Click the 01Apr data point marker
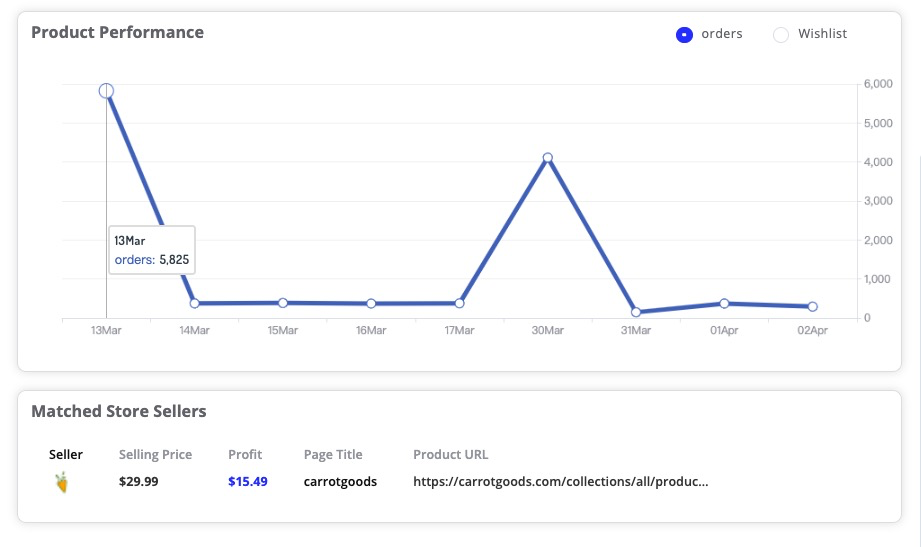Viewport: 921px width, 547px height. (x=724, y=303)
